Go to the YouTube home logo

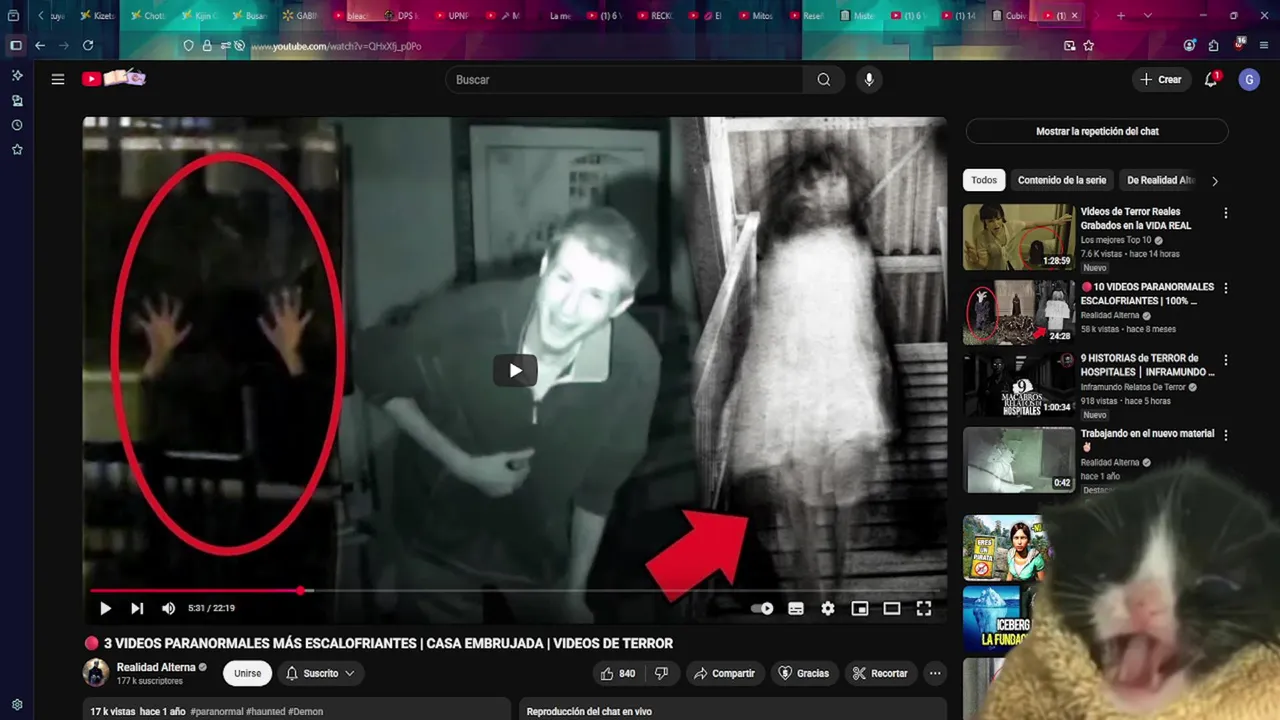[113, 79]
